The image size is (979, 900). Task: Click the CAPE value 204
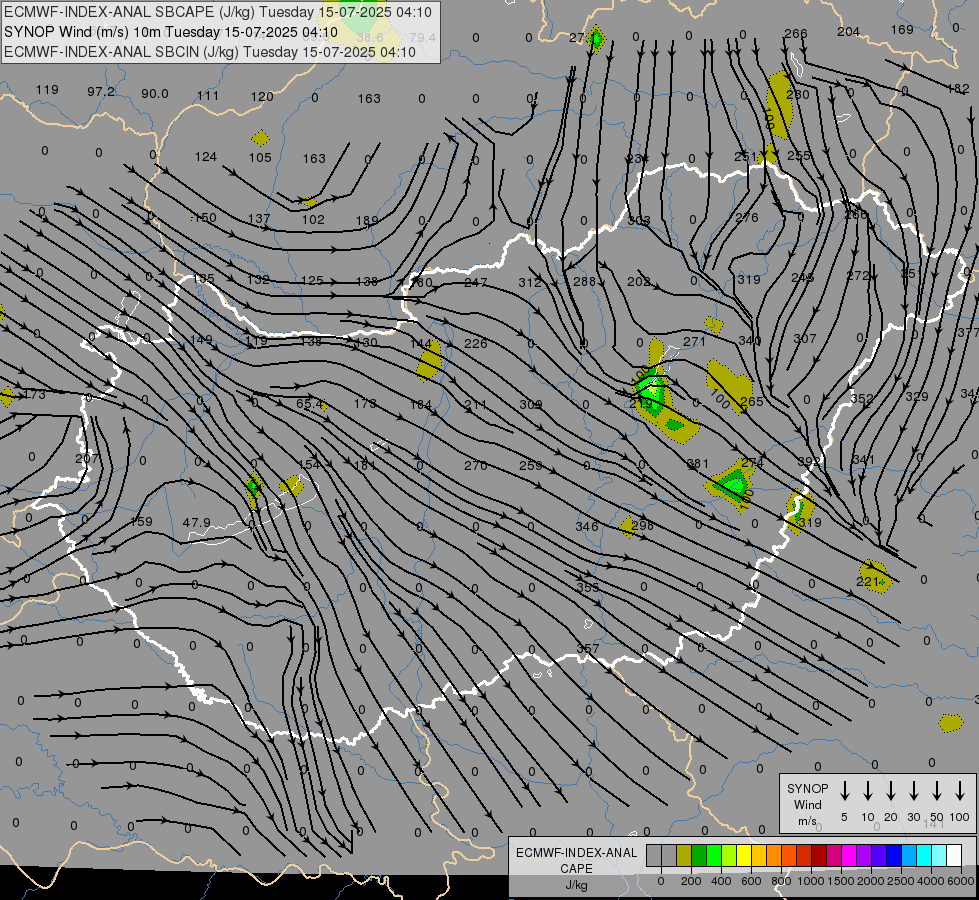coord(849,31)
